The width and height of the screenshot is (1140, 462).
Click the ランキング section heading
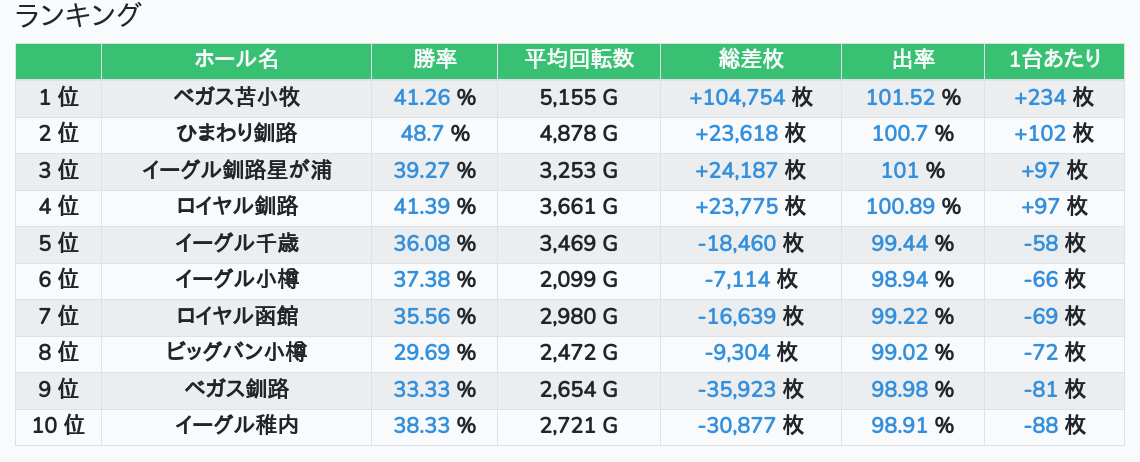79,16
